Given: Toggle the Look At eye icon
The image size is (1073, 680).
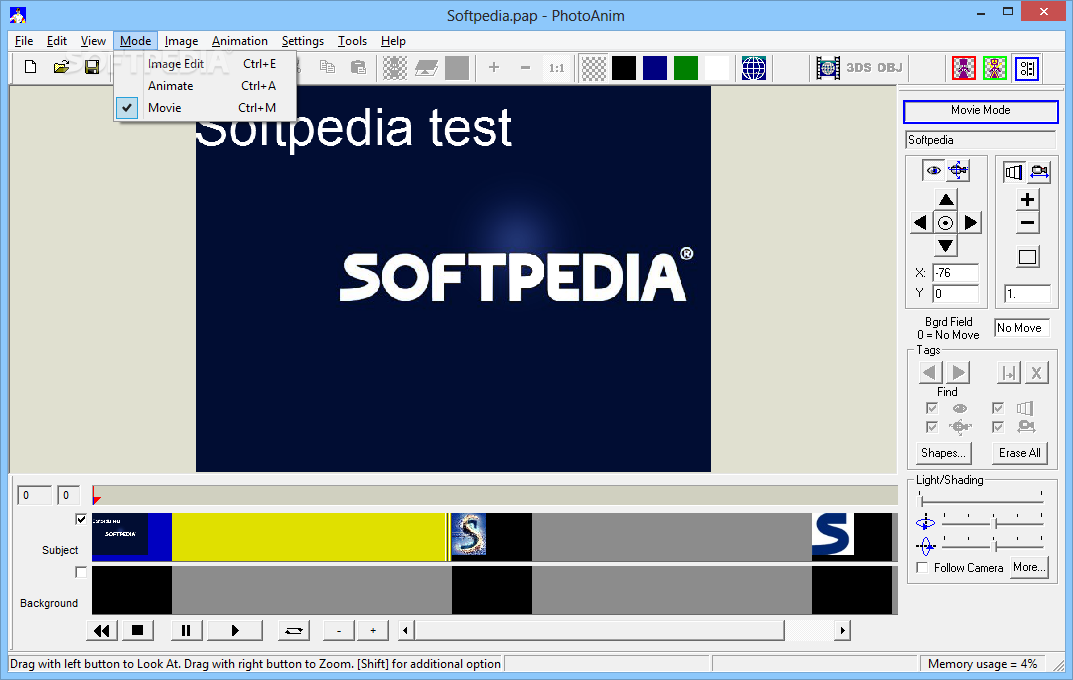Looking at the screenshot, I should [933, 170].
